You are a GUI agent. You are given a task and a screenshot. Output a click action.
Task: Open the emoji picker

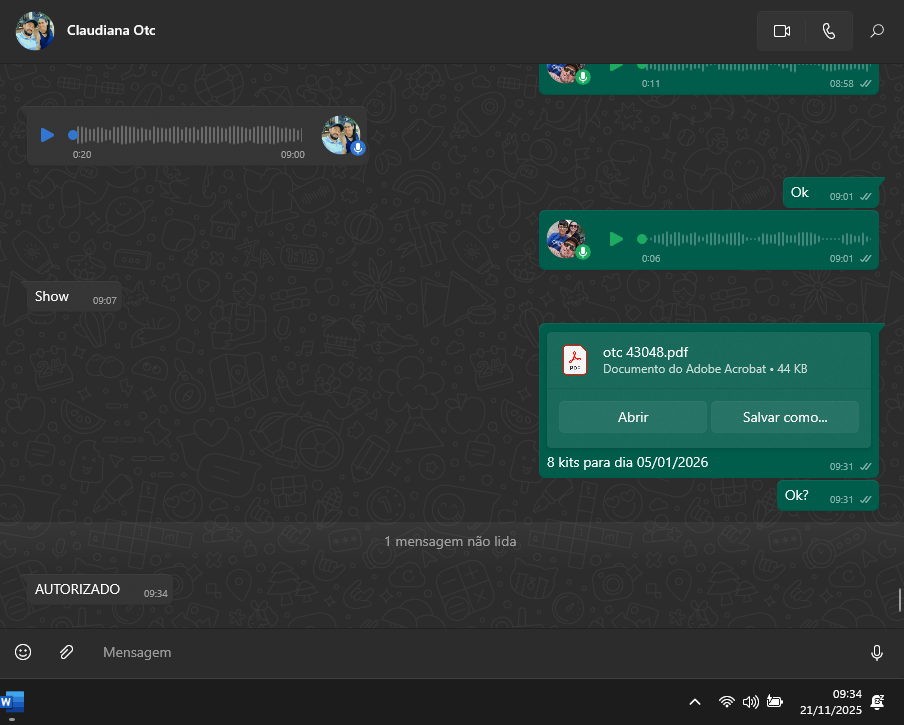pyautogui.click(x=23, y=652)
